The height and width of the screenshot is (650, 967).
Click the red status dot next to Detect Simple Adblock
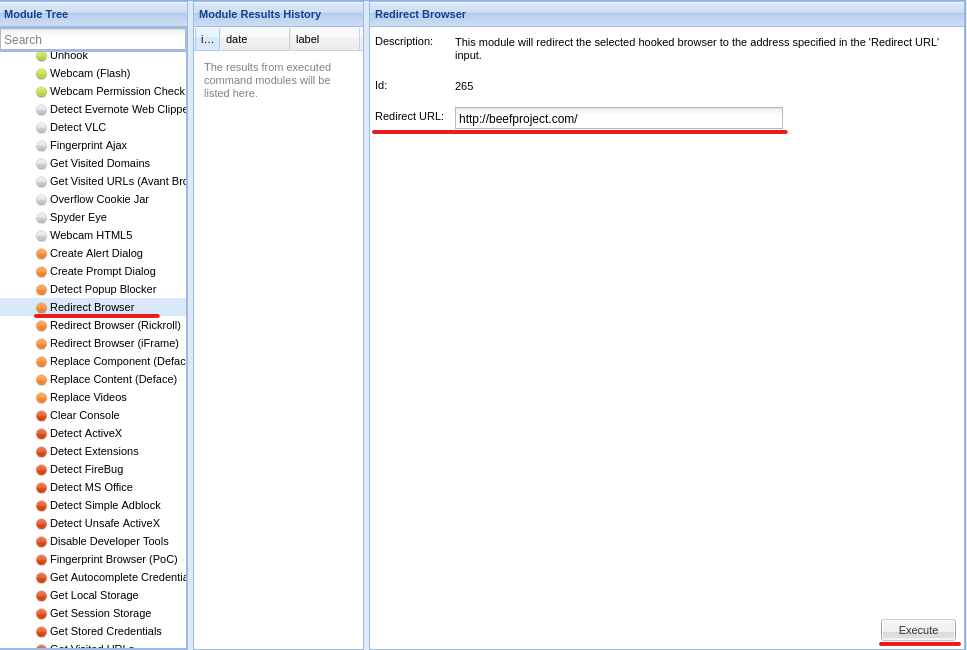(x=41, y=505)
